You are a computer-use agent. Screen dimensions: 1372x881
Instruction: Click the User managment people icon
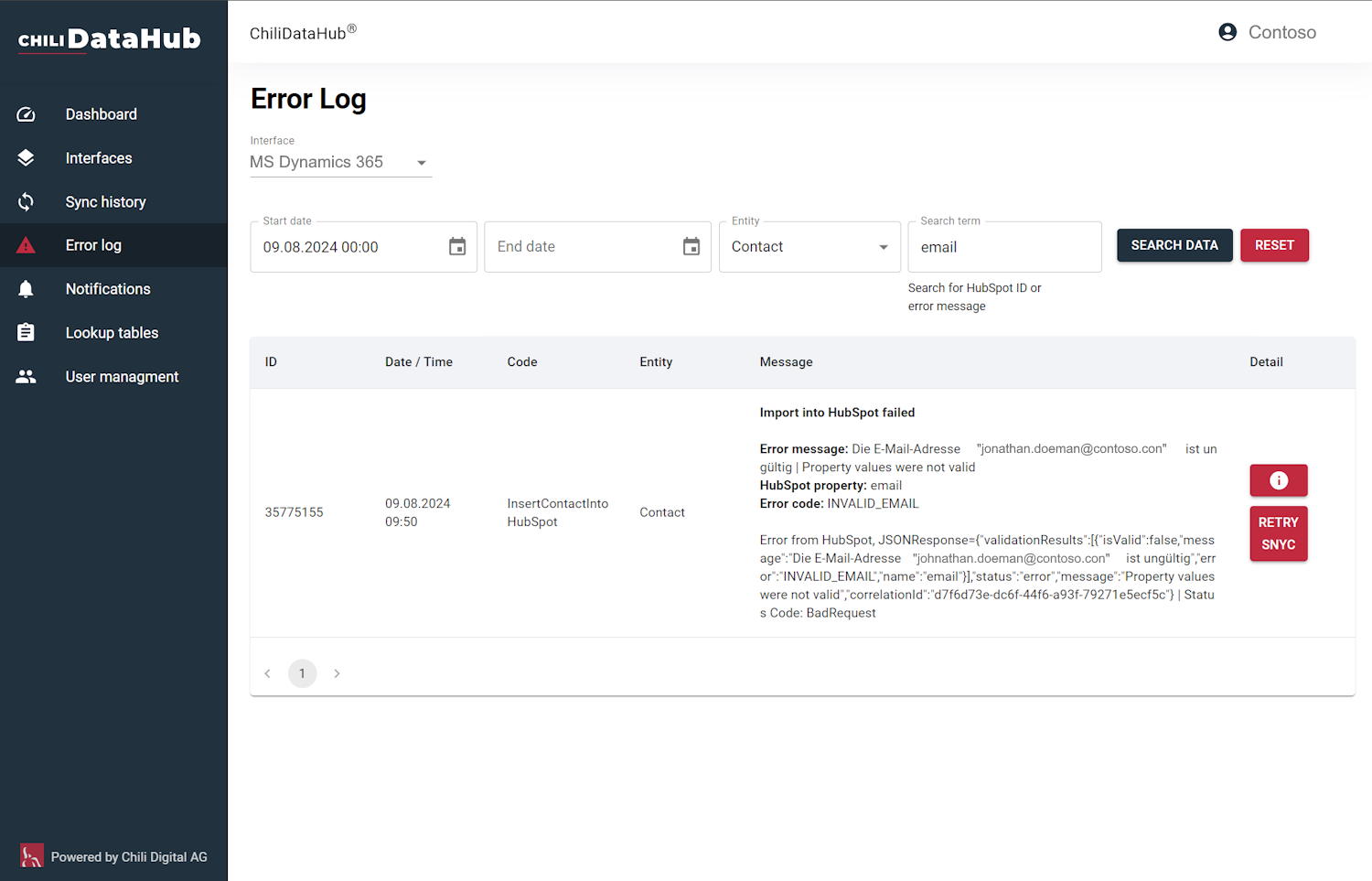point(26,377)
